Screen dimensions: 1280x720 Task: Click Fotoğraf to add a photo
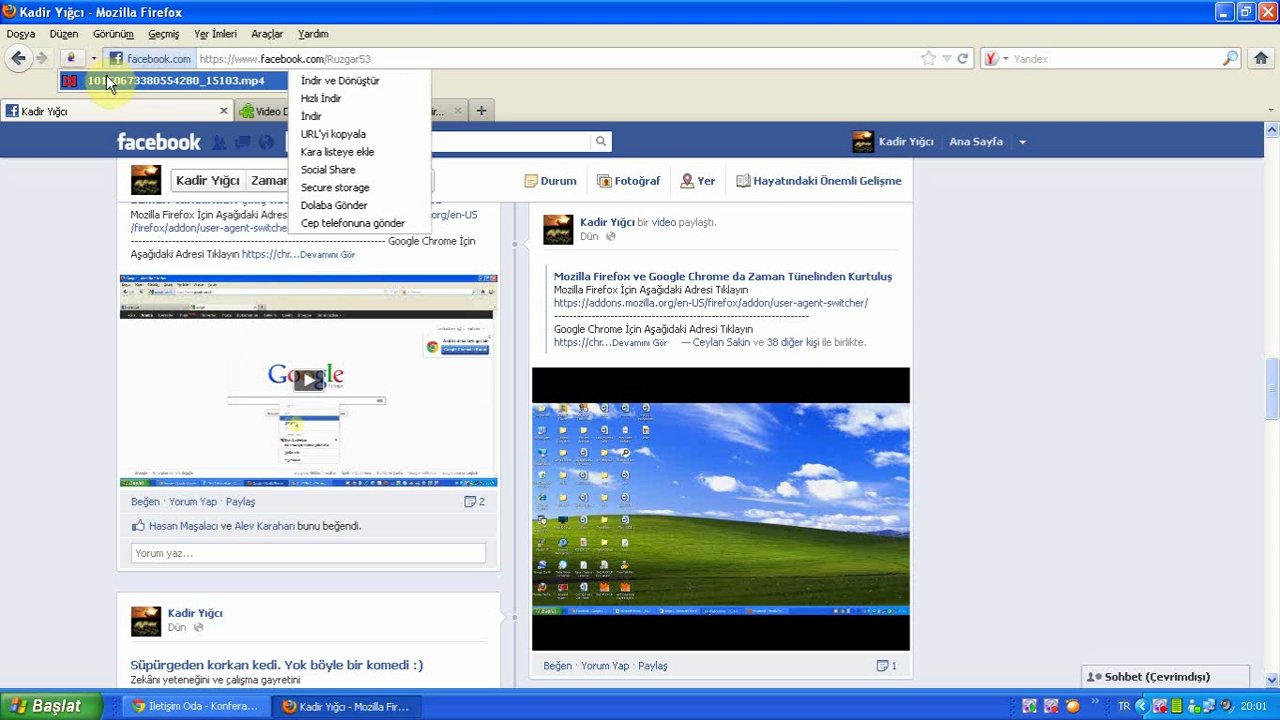[x=628, y=181]
